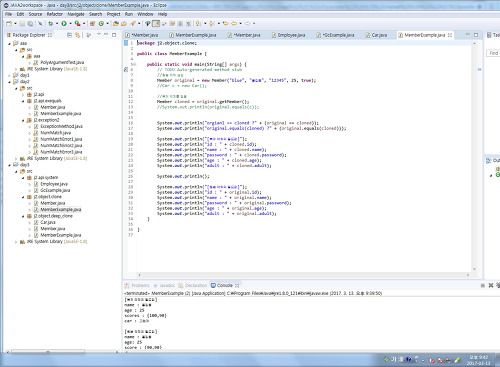
Task: Click the External Tools run icon
Action: 77,23
